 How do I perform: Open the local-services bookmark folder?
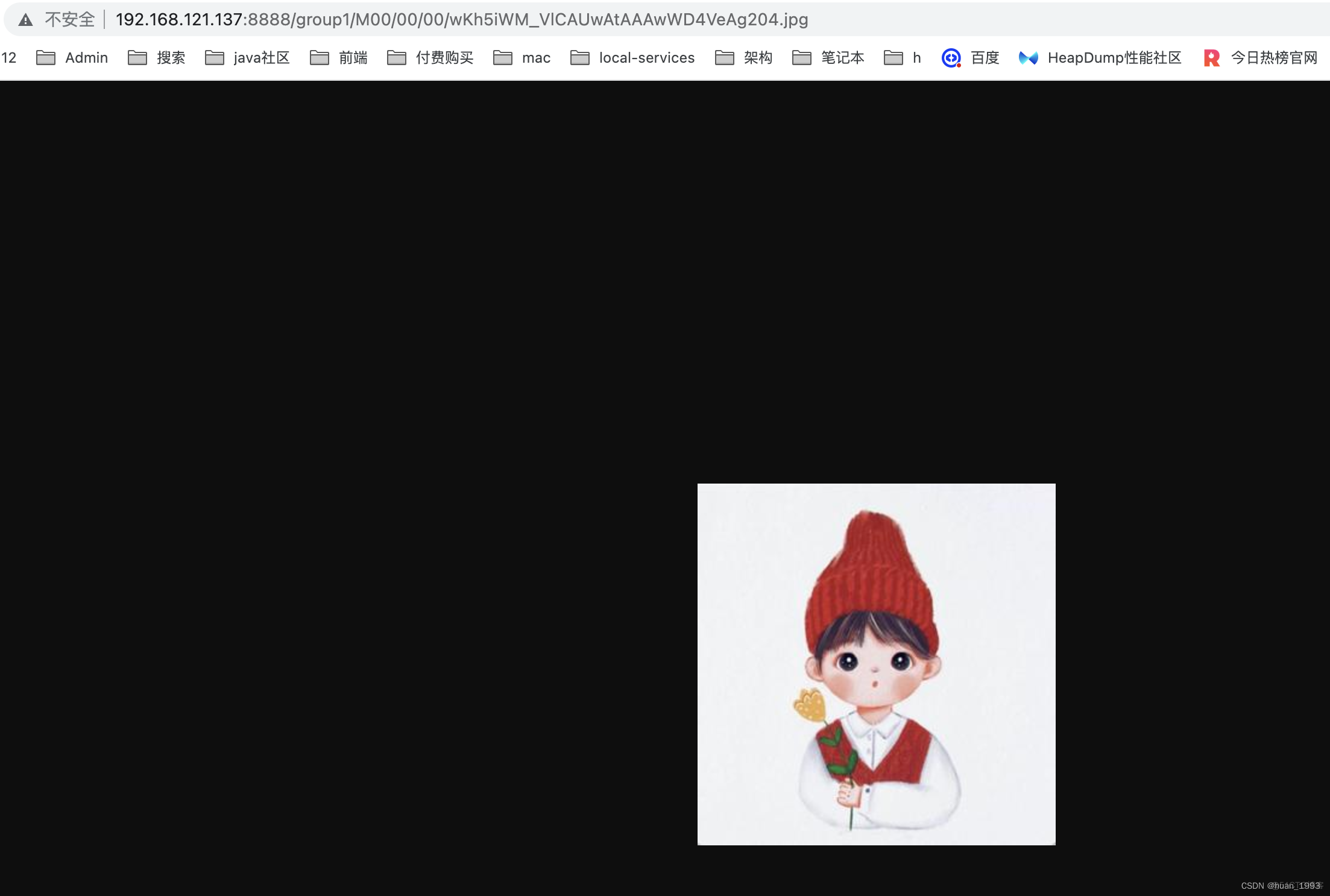click(633, 58)
